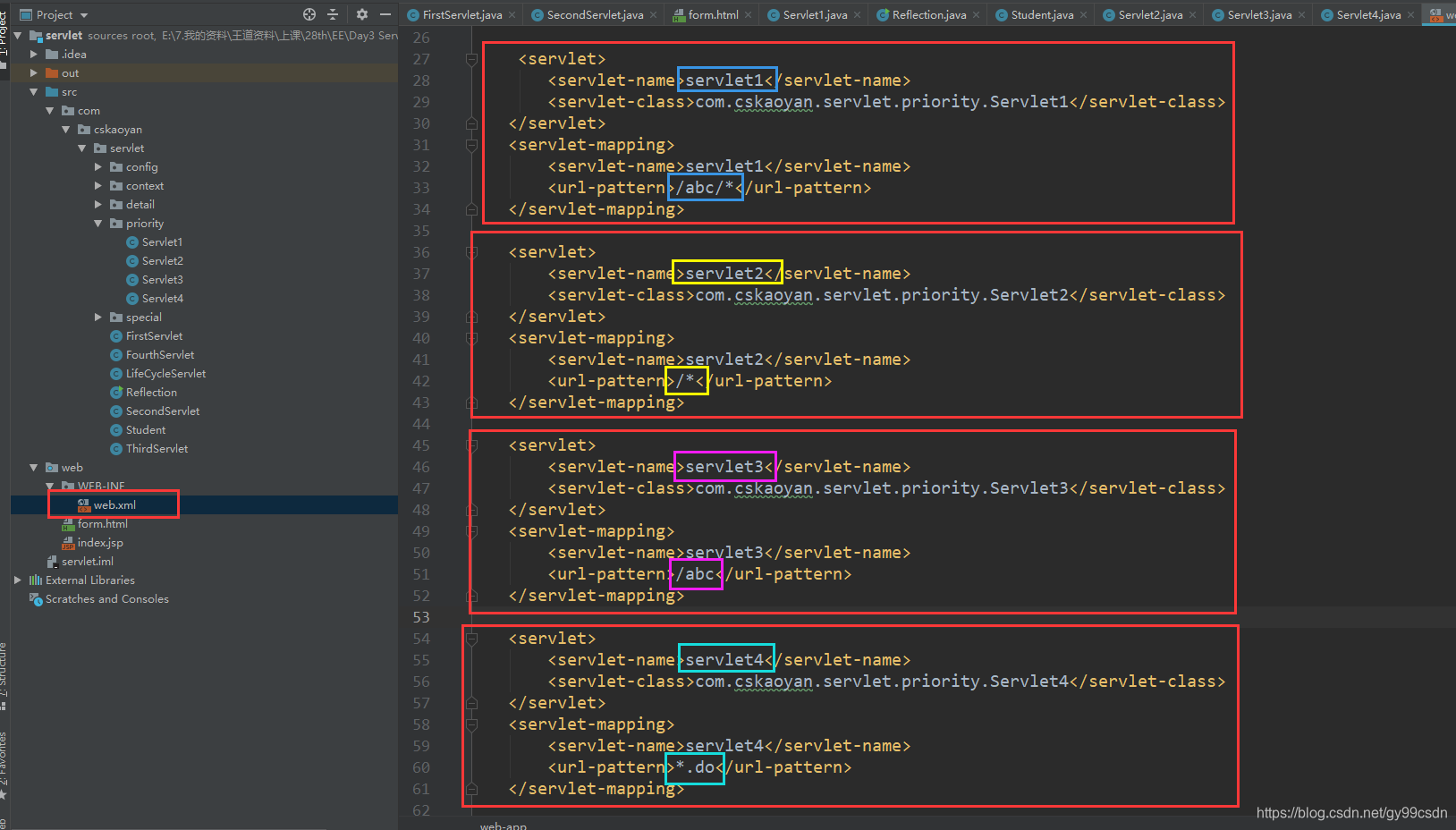Select Servlet3 class in project tree
The image size is (1456, 830).
click(x=162, y=280)
